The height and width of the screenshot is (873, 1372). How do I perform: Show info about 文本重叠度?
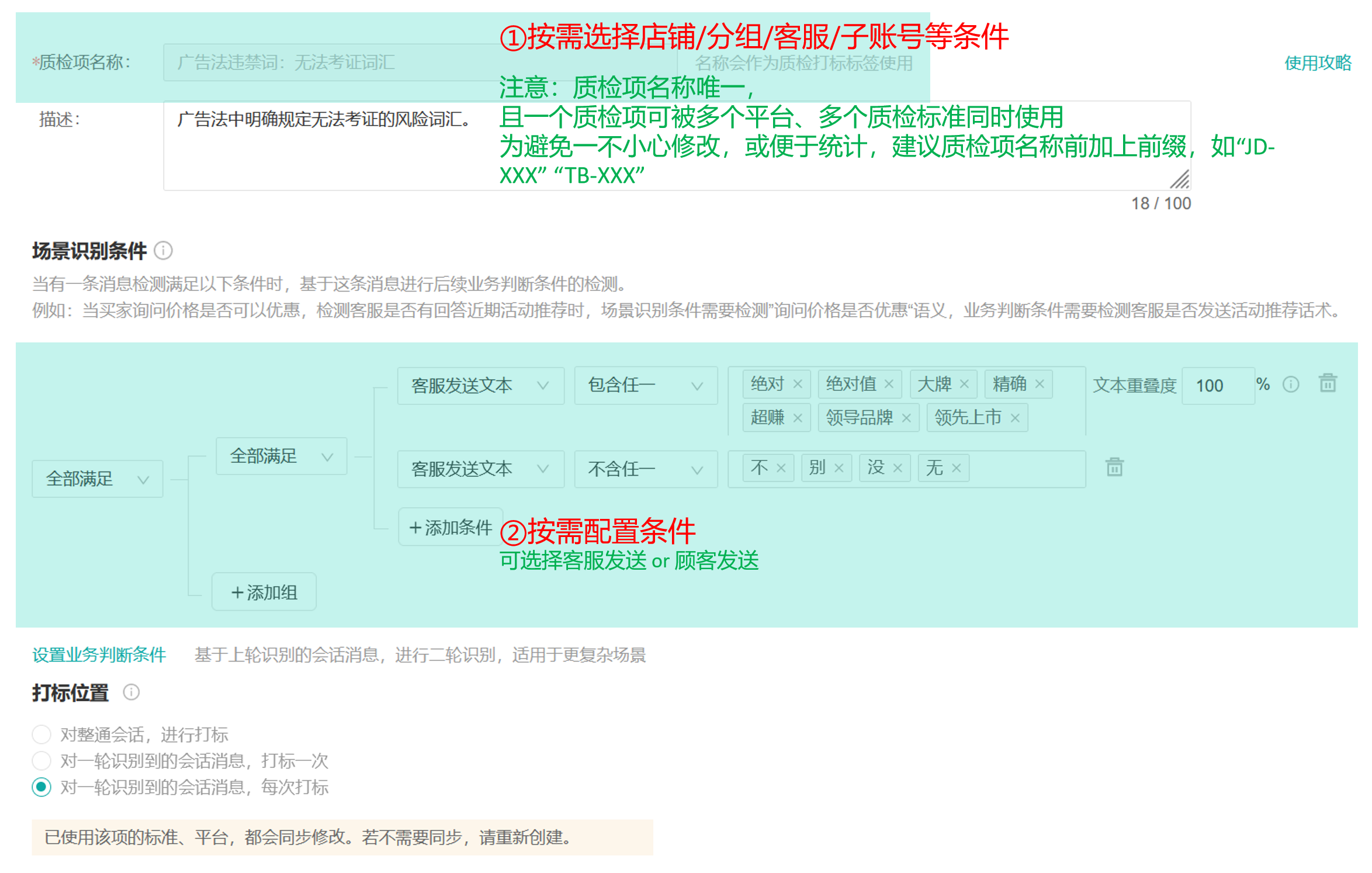coord(1291,384)
